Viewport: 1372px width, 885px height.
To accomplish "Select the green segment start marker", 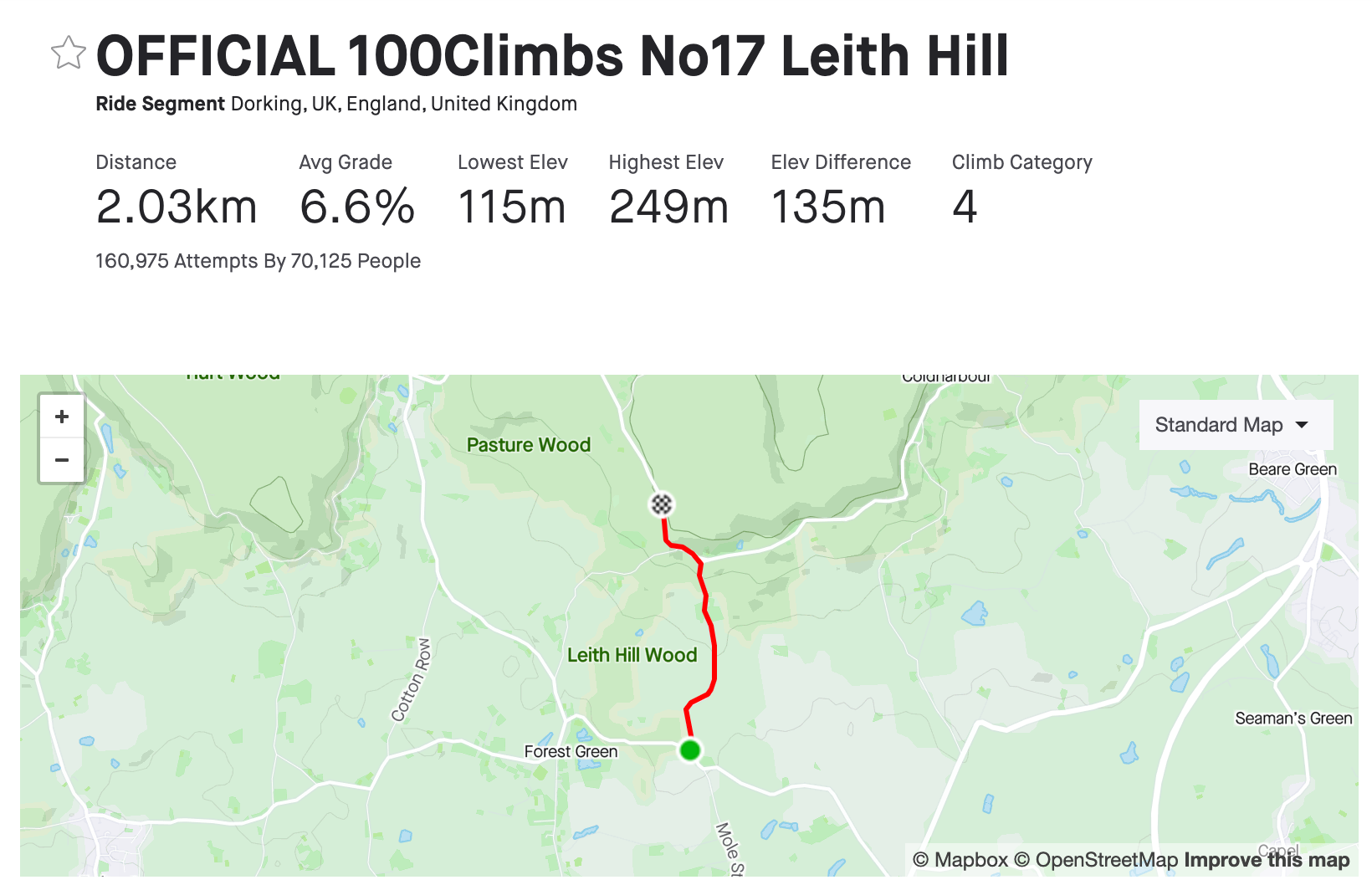I will pos(689,750).
